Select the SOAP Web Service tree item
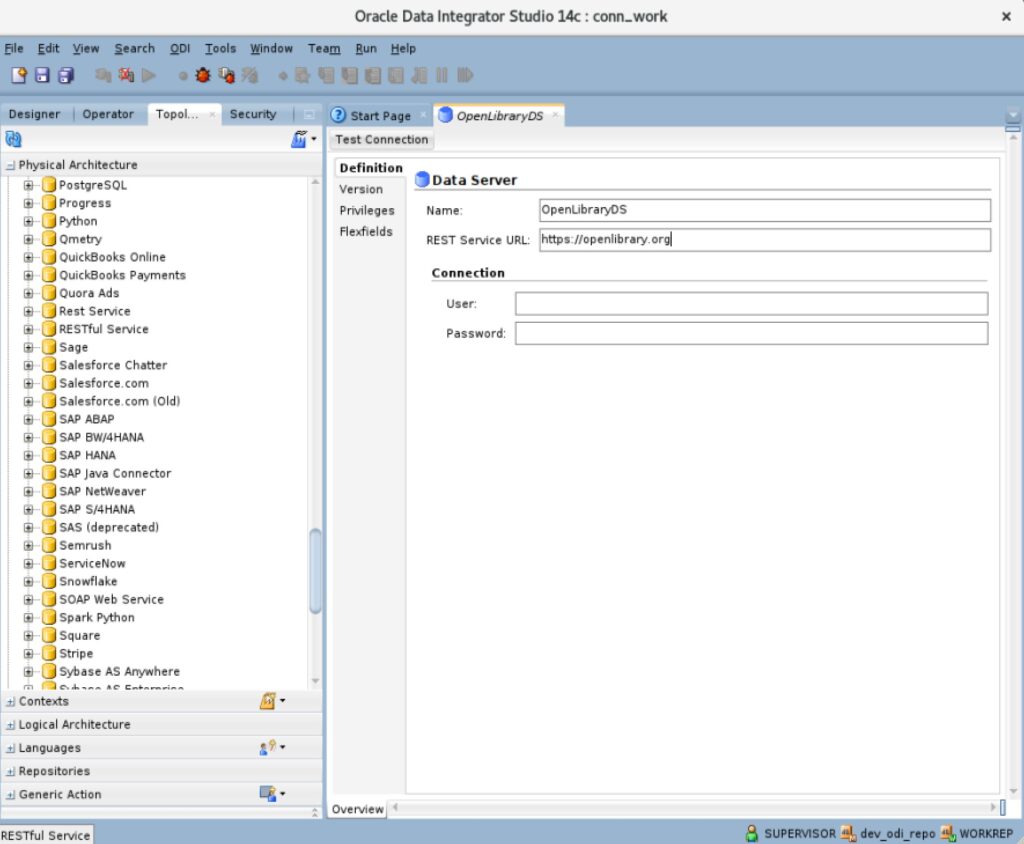The image size is (1024, 844). click(112, 599)
